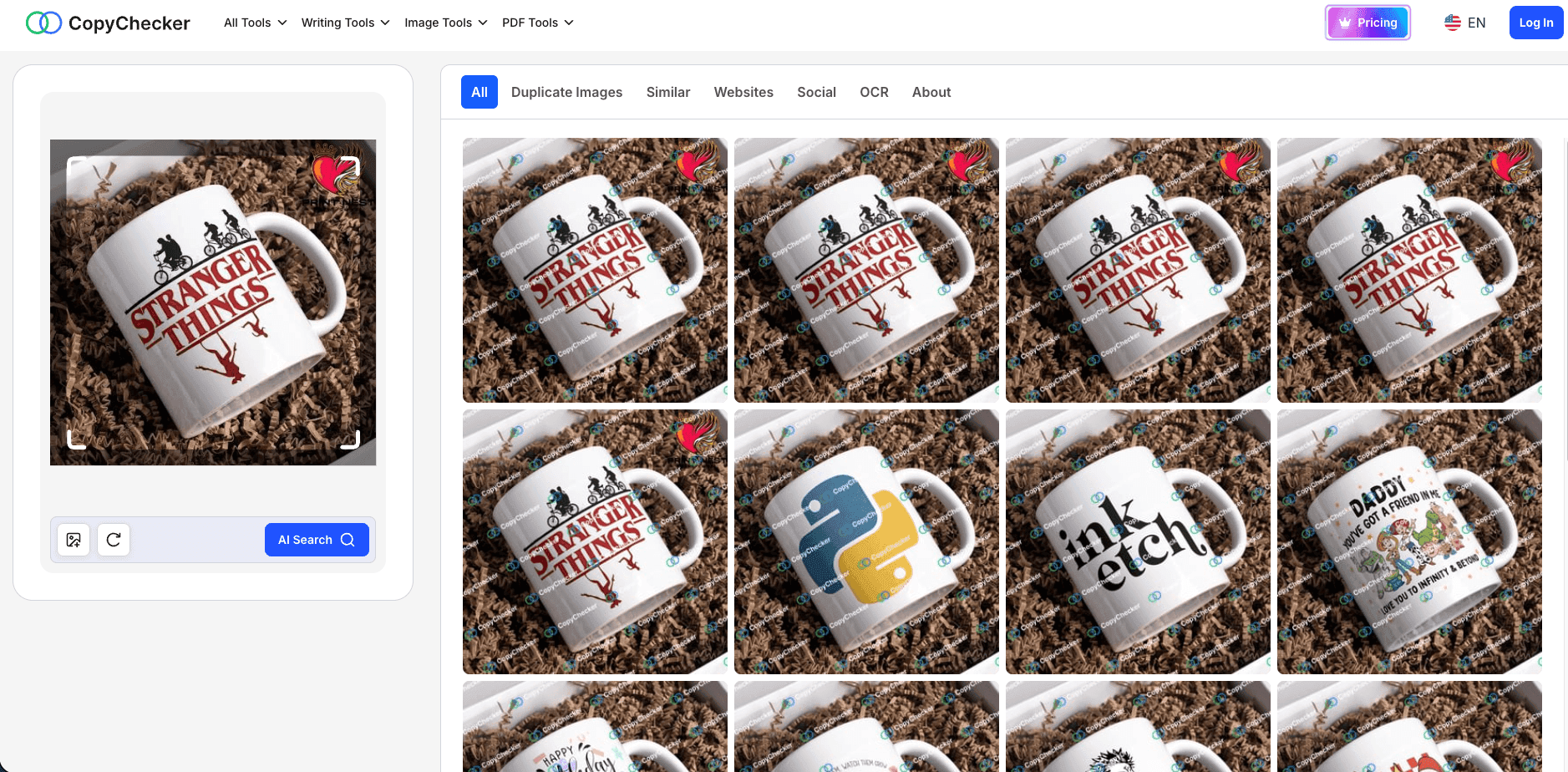Viewport: 1568px width, 772px height.
Task: Open the EN language selector
Action: (1465, 23)
